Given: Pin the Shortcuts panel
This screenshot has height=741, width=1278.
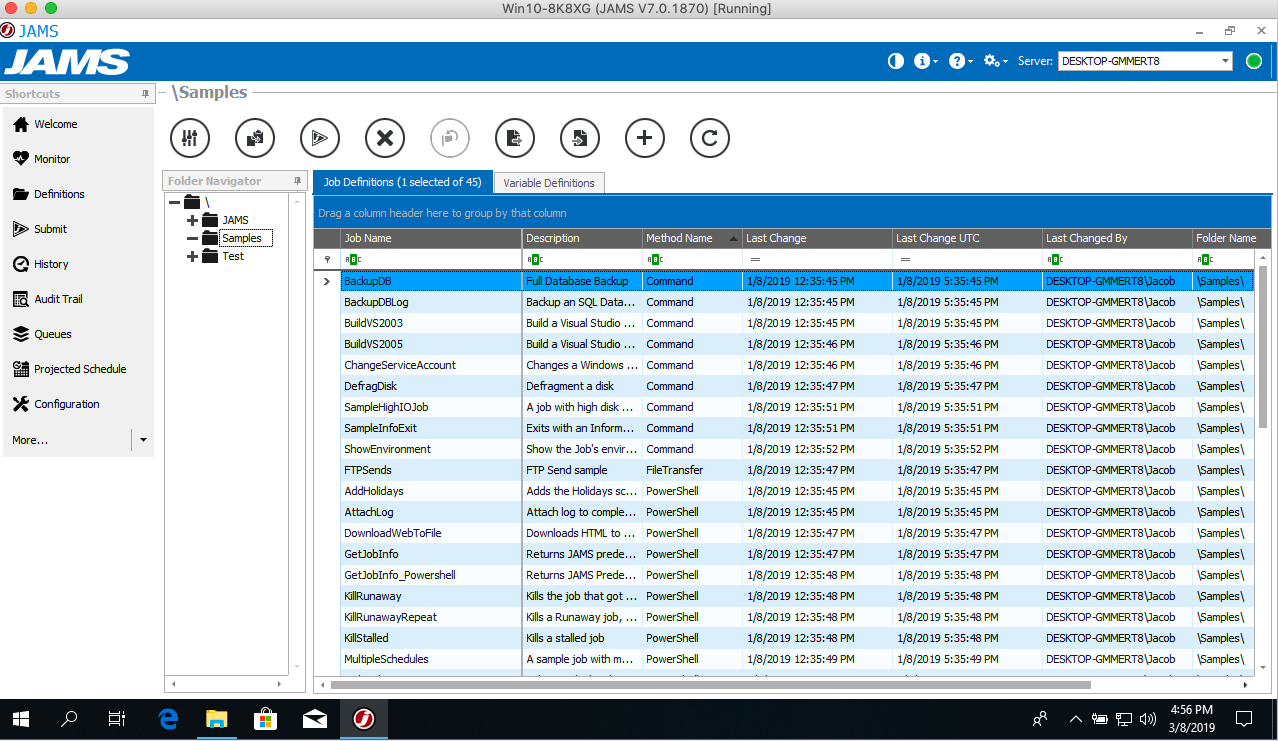Looking at the screenshot, I should tap(145, 94).
